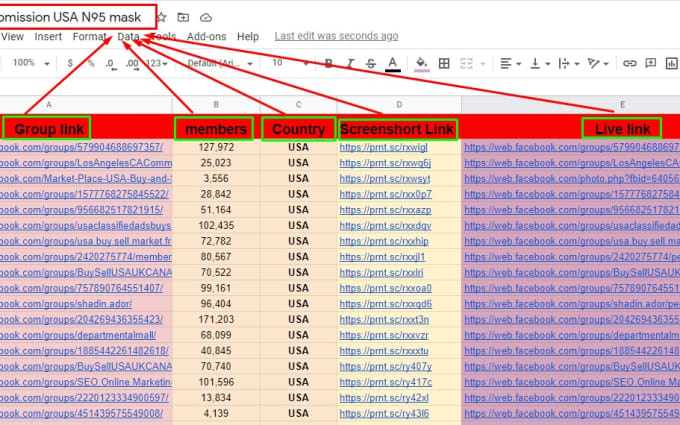Open the horizontal align dropdown
This screenshot has height=425, width=680.
(510, 64)
